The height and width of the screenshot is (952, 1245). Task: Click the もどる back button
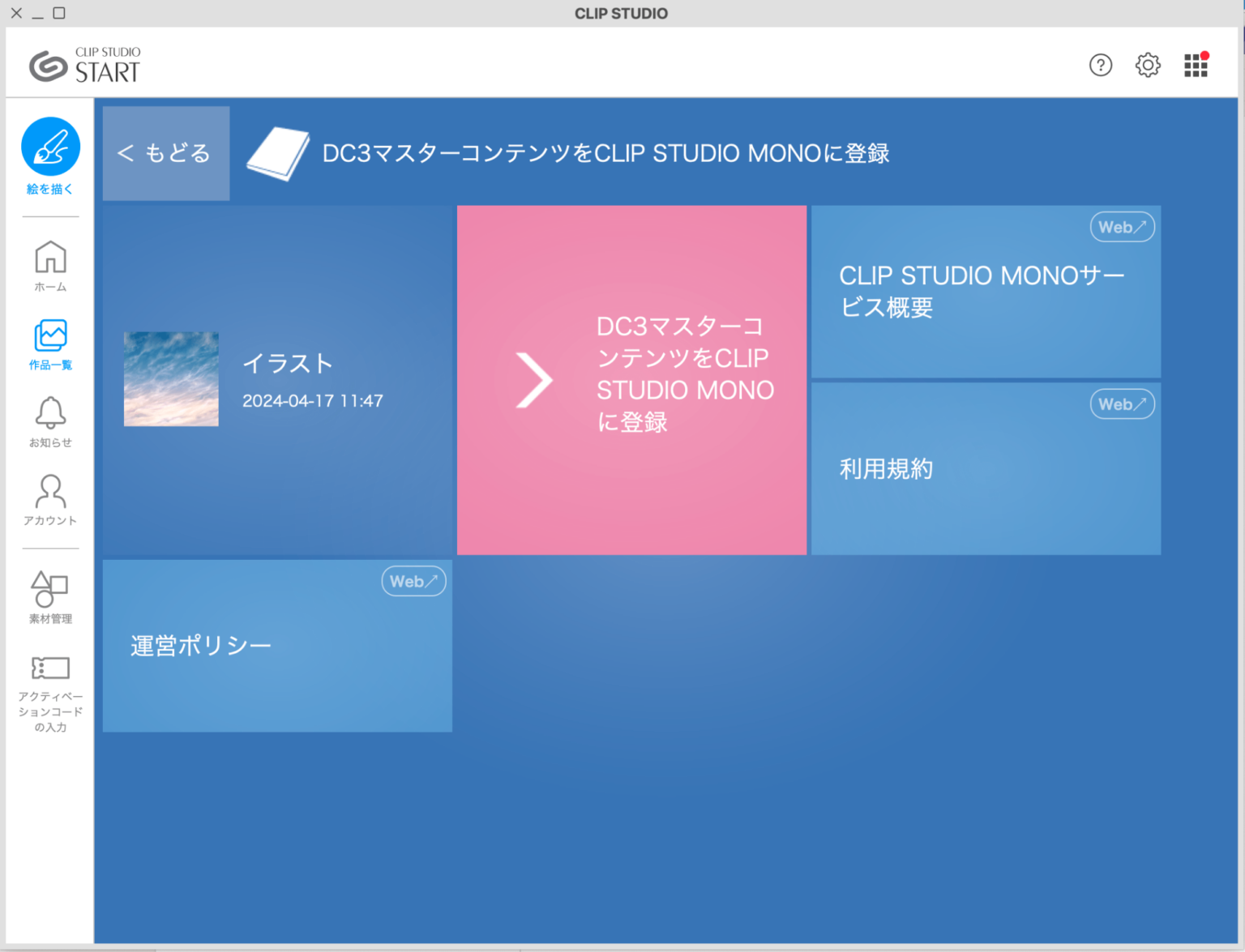165,153
